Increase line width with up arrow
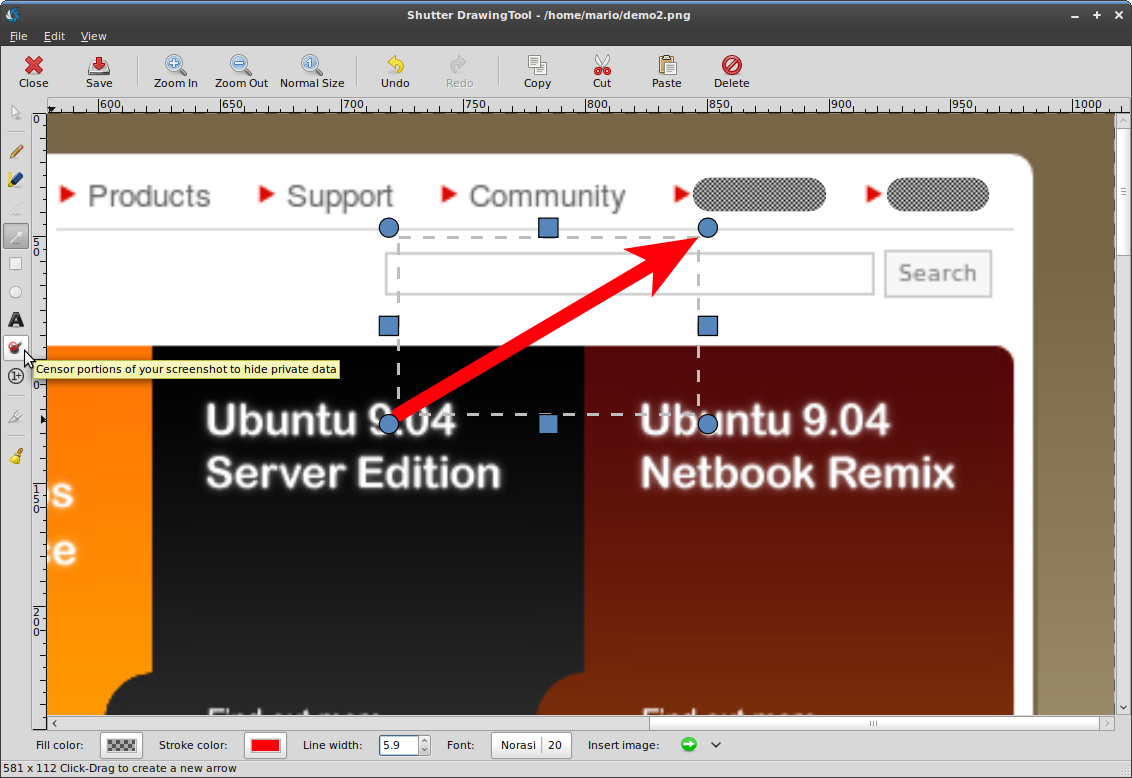Image resolution: width=1132 pixels, height=778 pixels. point(424,740)
